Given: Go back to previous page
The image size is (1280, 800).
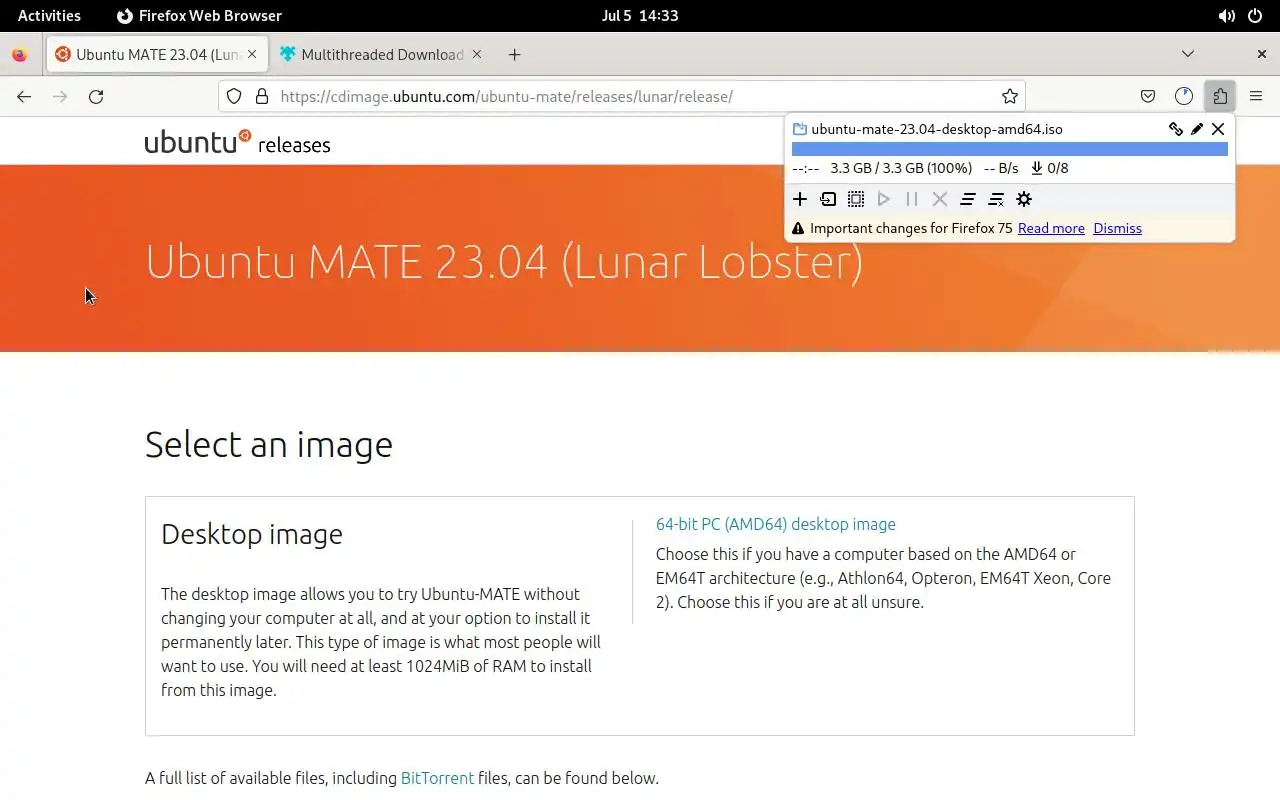Looking at the screenshot, I should pyautogui.click(x=24, y=97).
